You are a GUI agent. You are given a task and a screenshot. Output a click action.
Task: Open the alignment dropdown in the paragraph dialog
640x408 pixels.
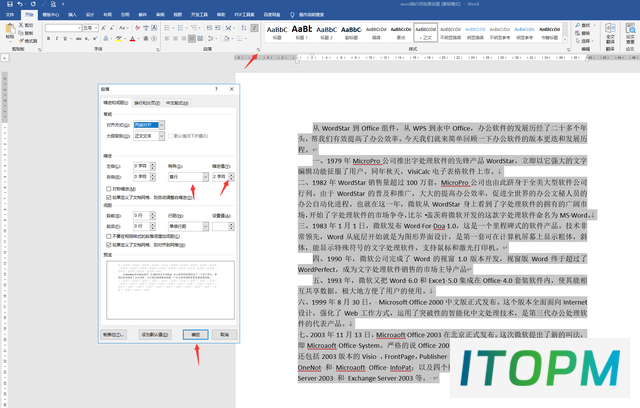[x=162, y=125]
